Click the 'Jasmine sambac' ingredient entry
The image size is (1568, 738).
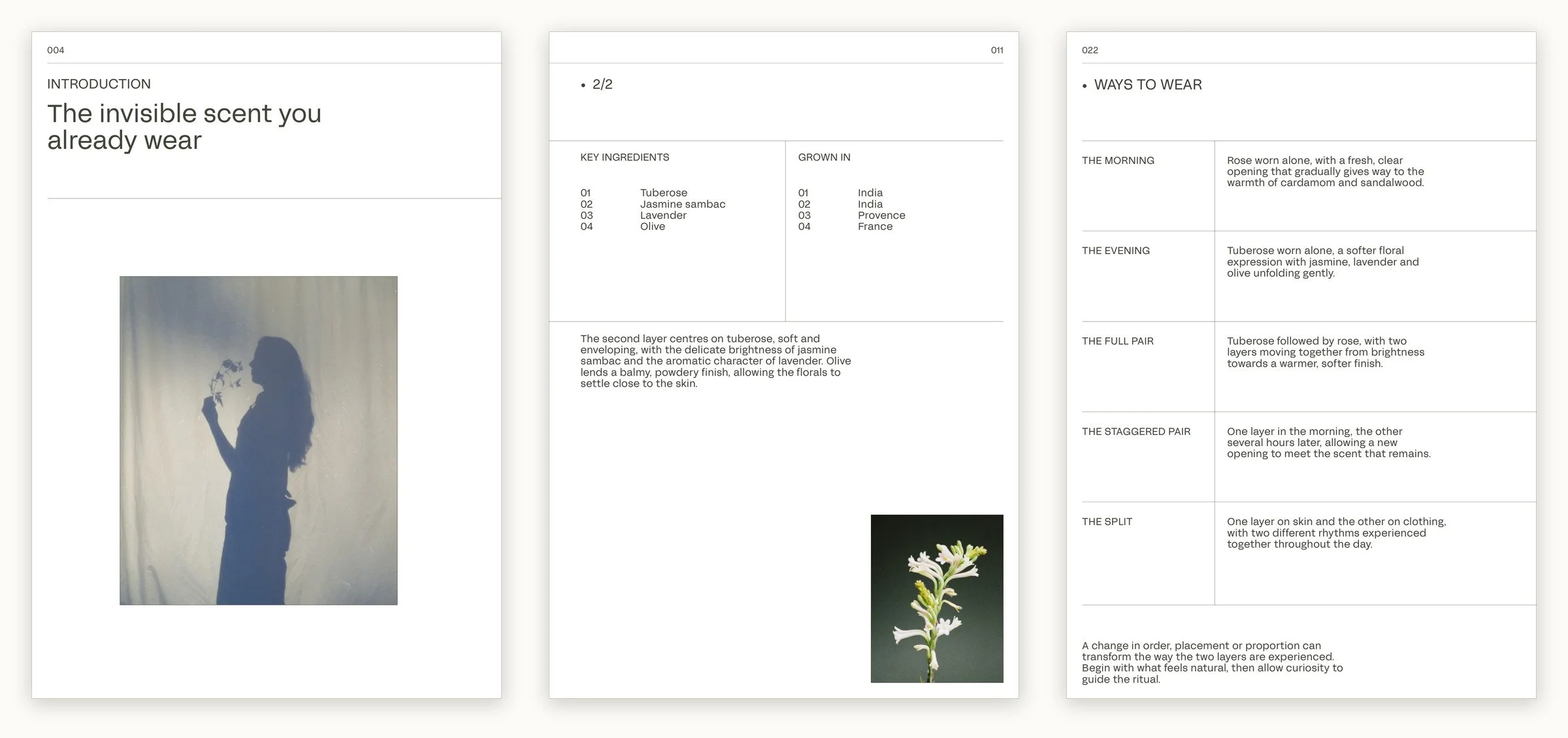(x=683, y=204)
